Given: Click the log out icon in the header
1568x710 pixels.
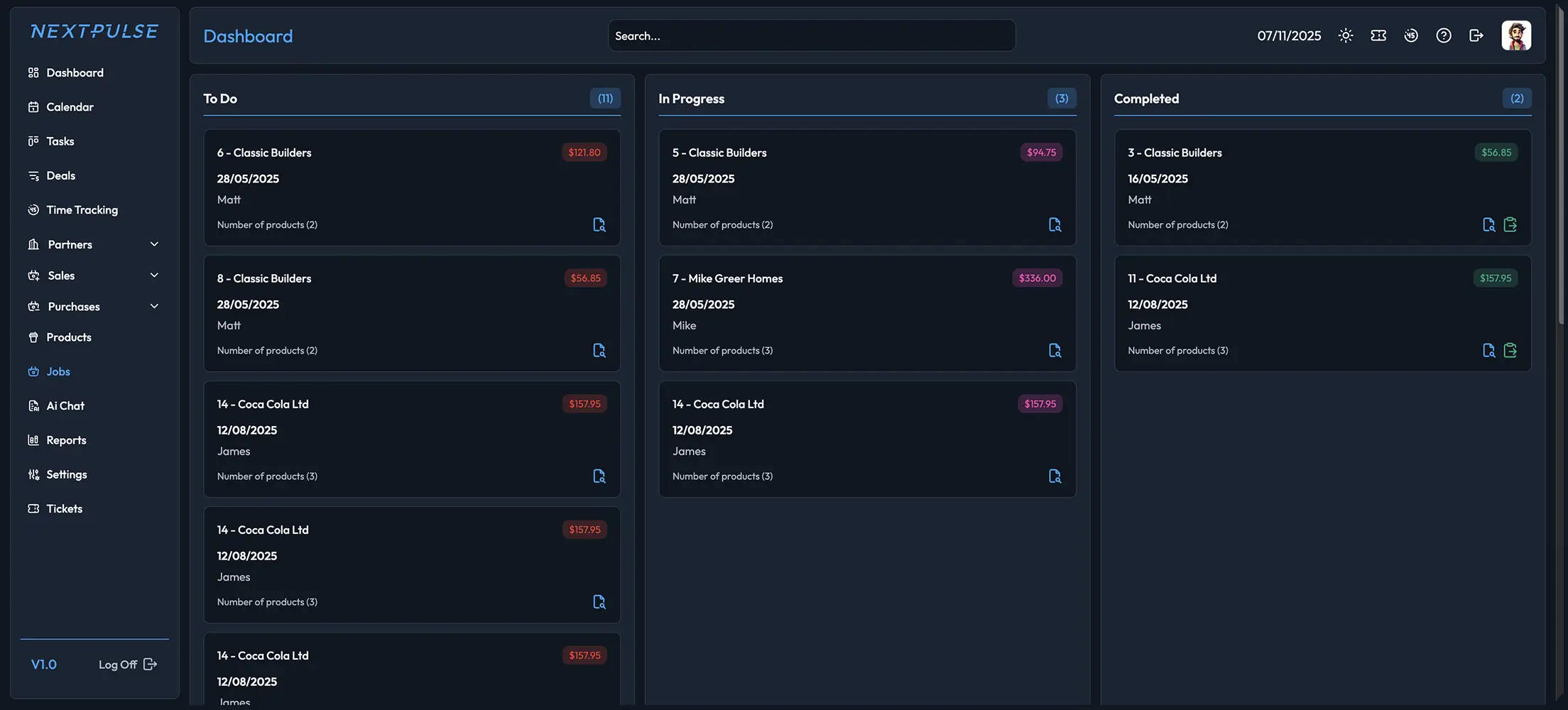Looking at the screenshot, I should [1476, 35].
